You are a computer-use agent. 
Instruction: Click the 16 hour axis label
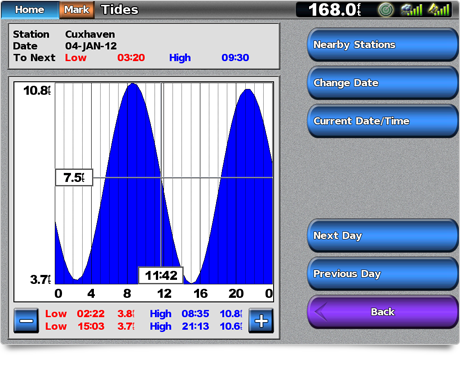(200, 294)
